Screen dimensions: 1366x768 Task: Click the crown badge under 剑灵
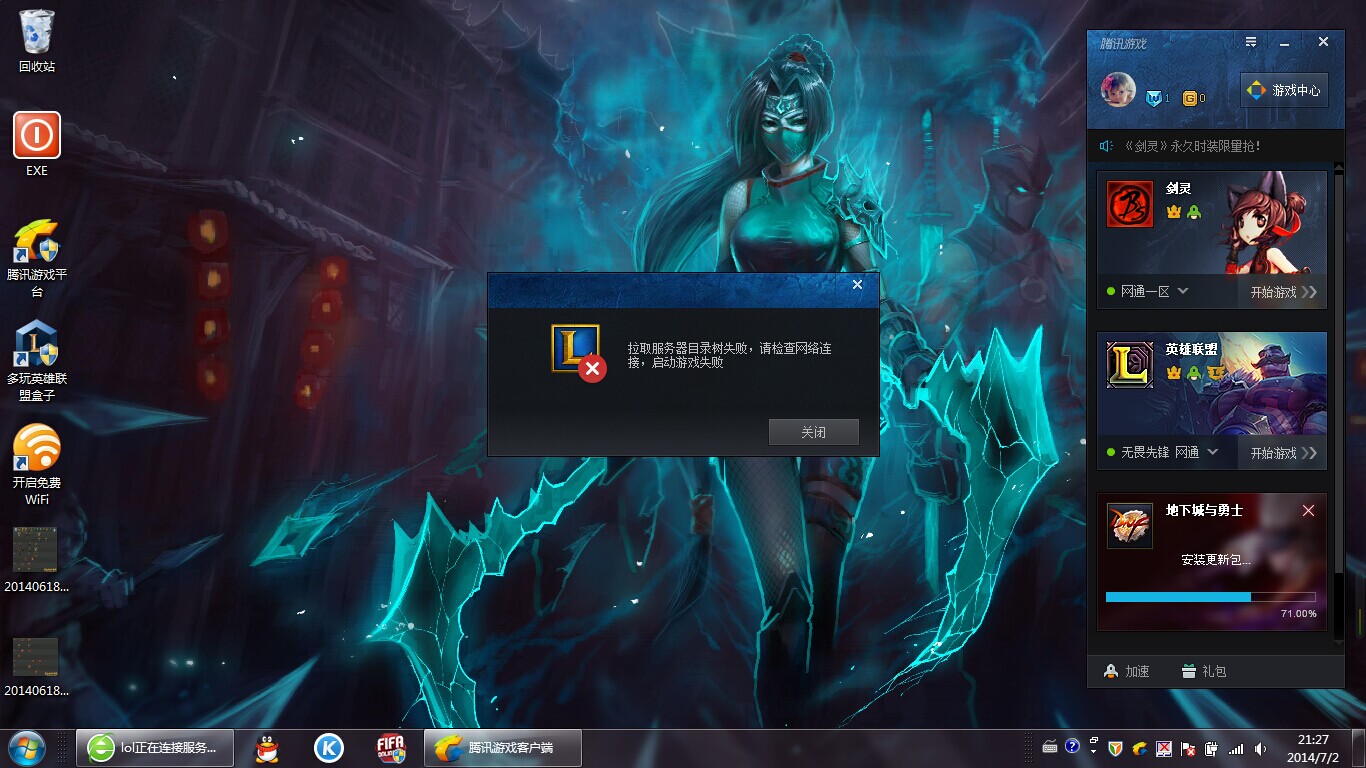[x=1174, y=212]
